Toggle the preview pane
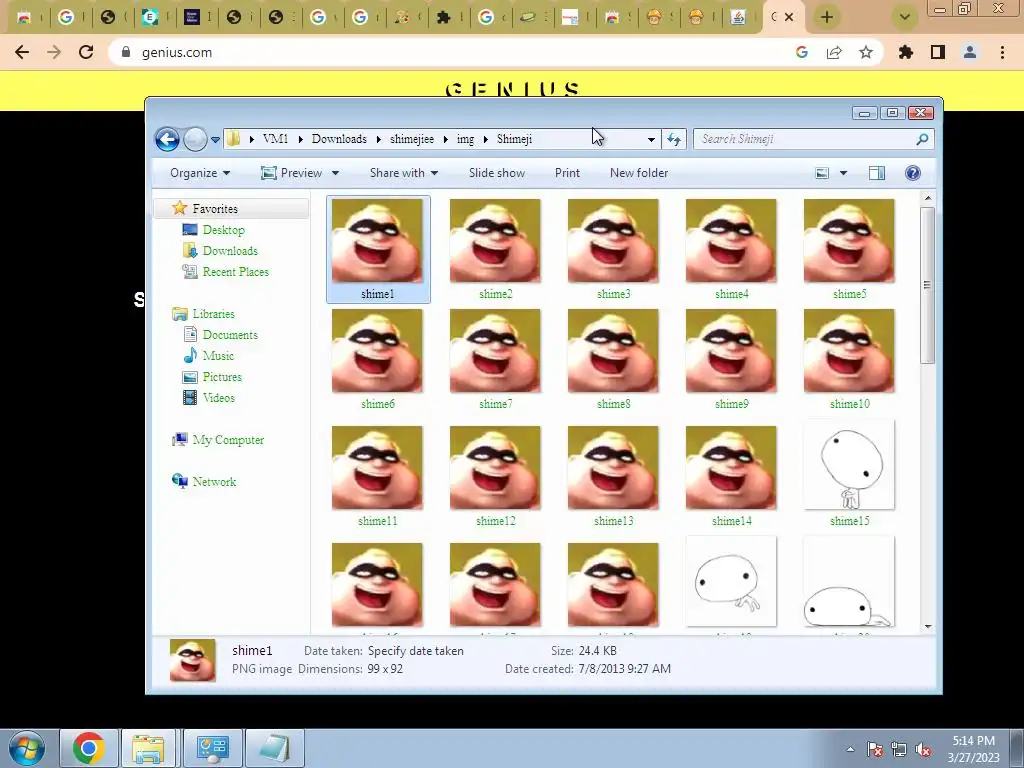 point(876,173)
